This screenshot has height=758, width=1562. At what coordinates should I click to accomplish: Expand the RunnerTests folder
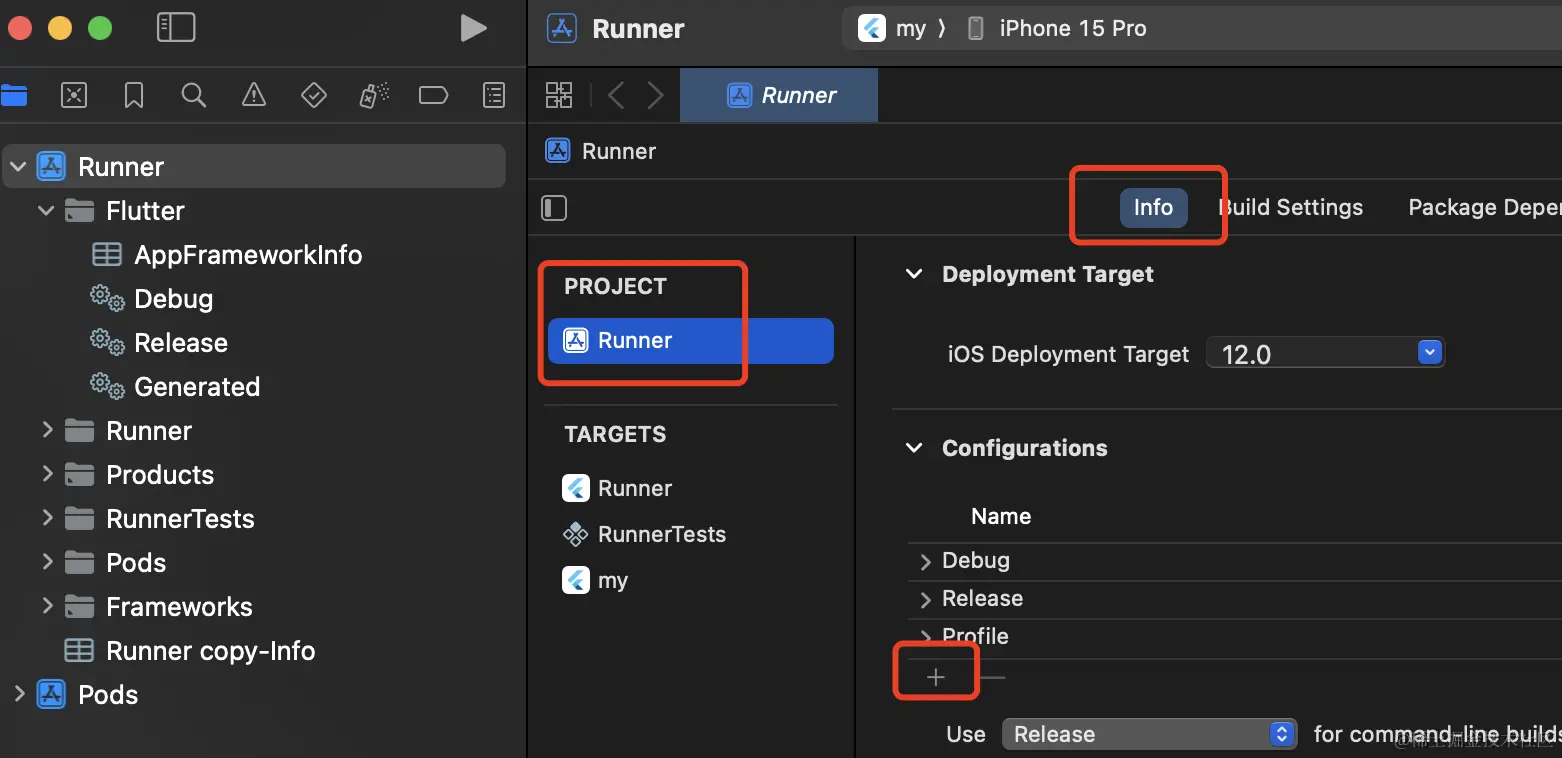[46, 518]
